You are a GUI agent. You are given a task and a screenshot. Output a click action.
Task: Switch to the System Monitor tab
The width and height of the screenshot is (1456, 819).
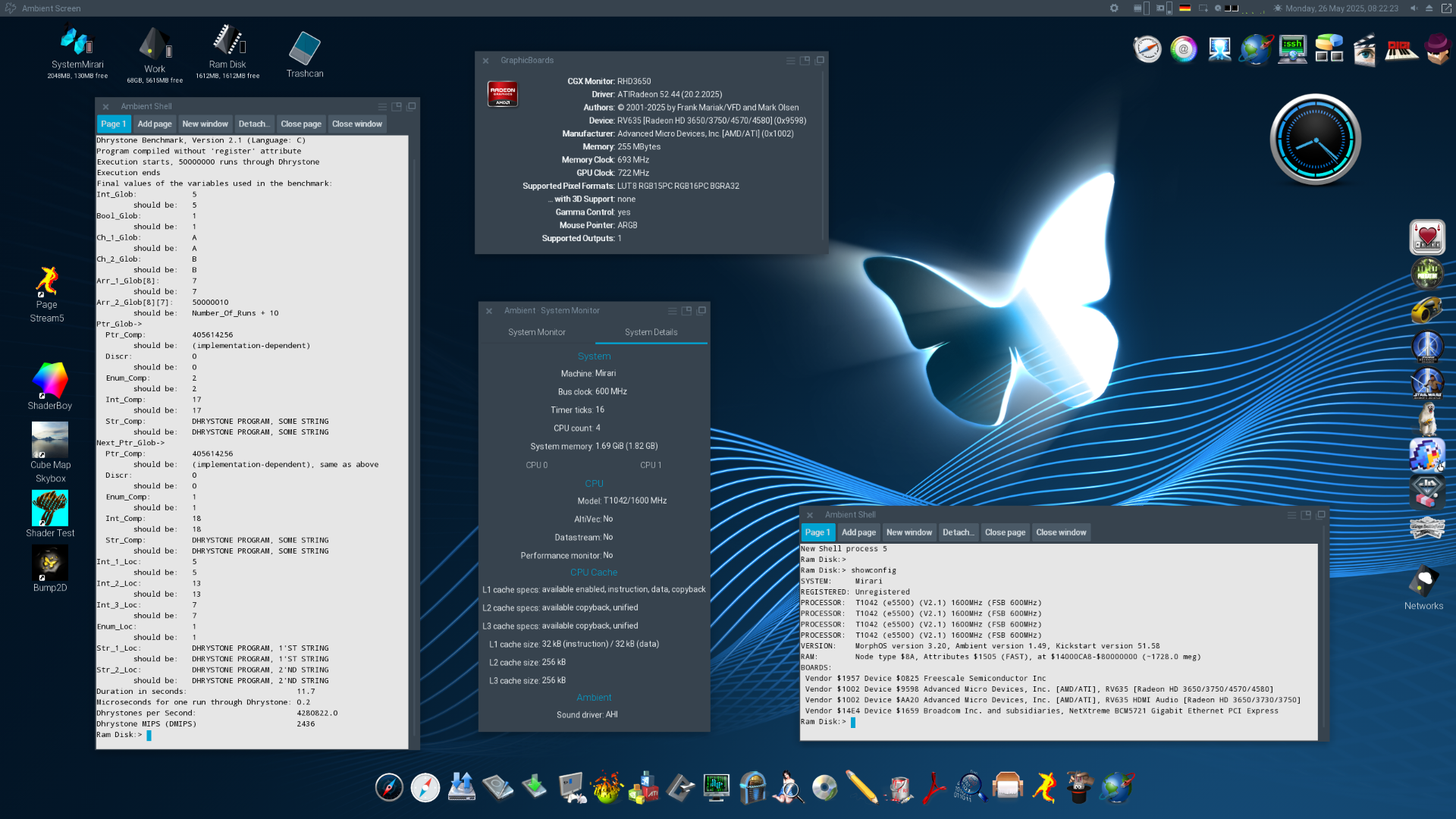pos(536,332)
